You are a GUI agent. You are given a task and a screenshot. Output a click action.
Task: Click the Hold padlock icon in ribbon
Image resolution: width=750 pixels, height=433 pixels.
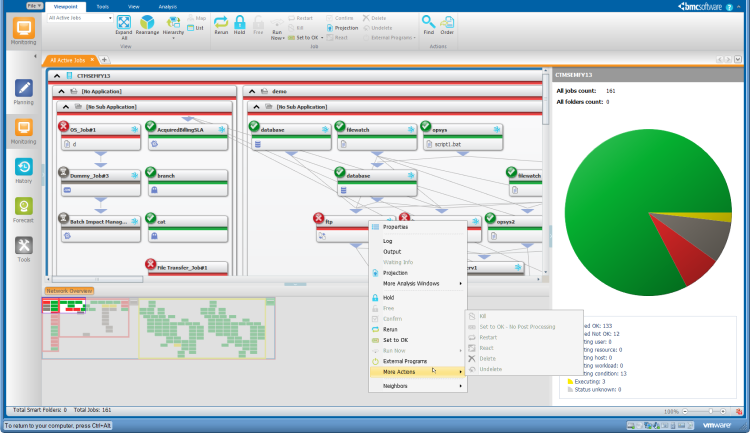tap(240, 24)
